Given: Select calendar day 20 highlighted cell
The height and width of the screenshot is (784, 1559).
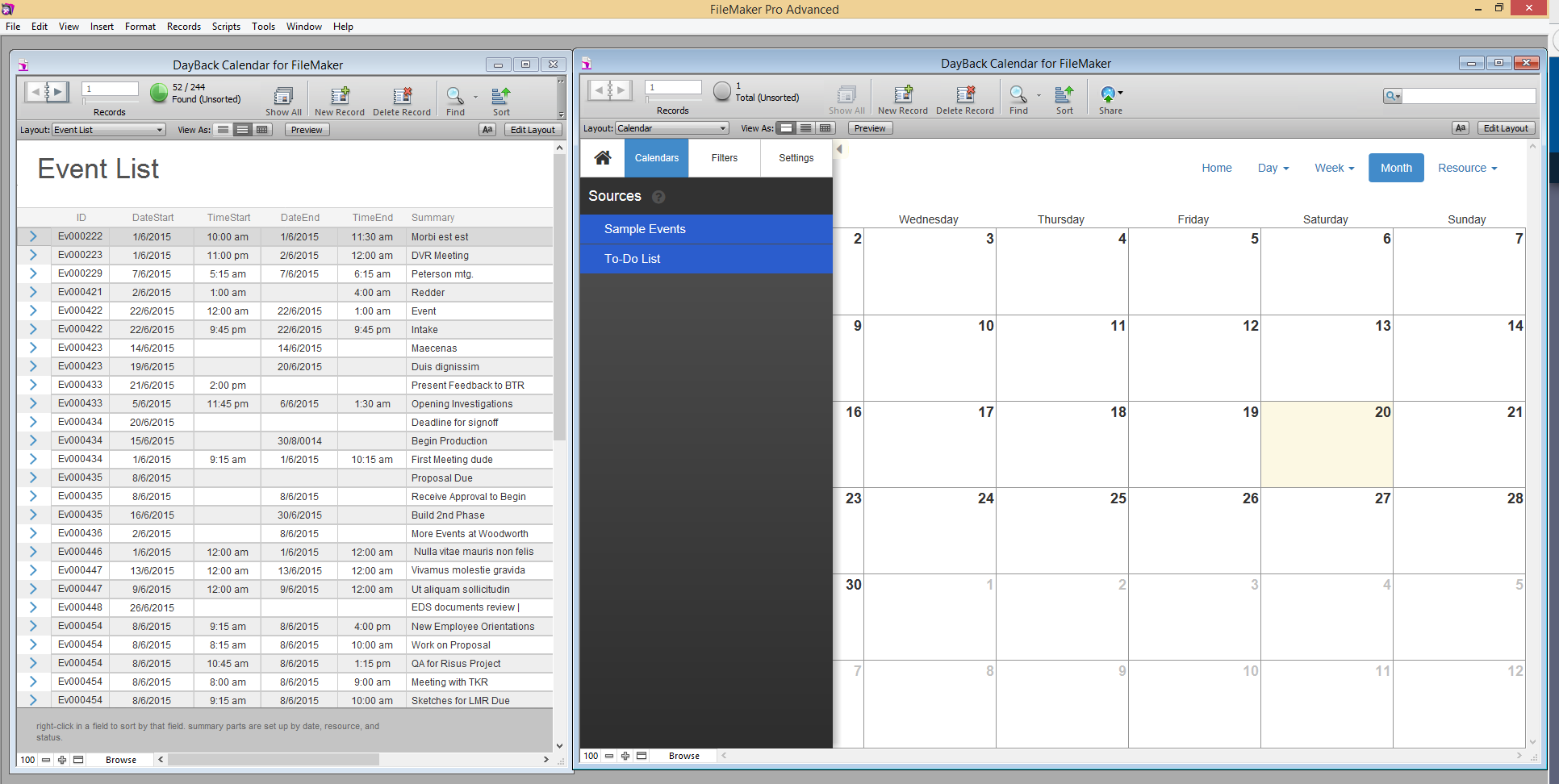Looking at the screenshot, I should click(1327, 444).
